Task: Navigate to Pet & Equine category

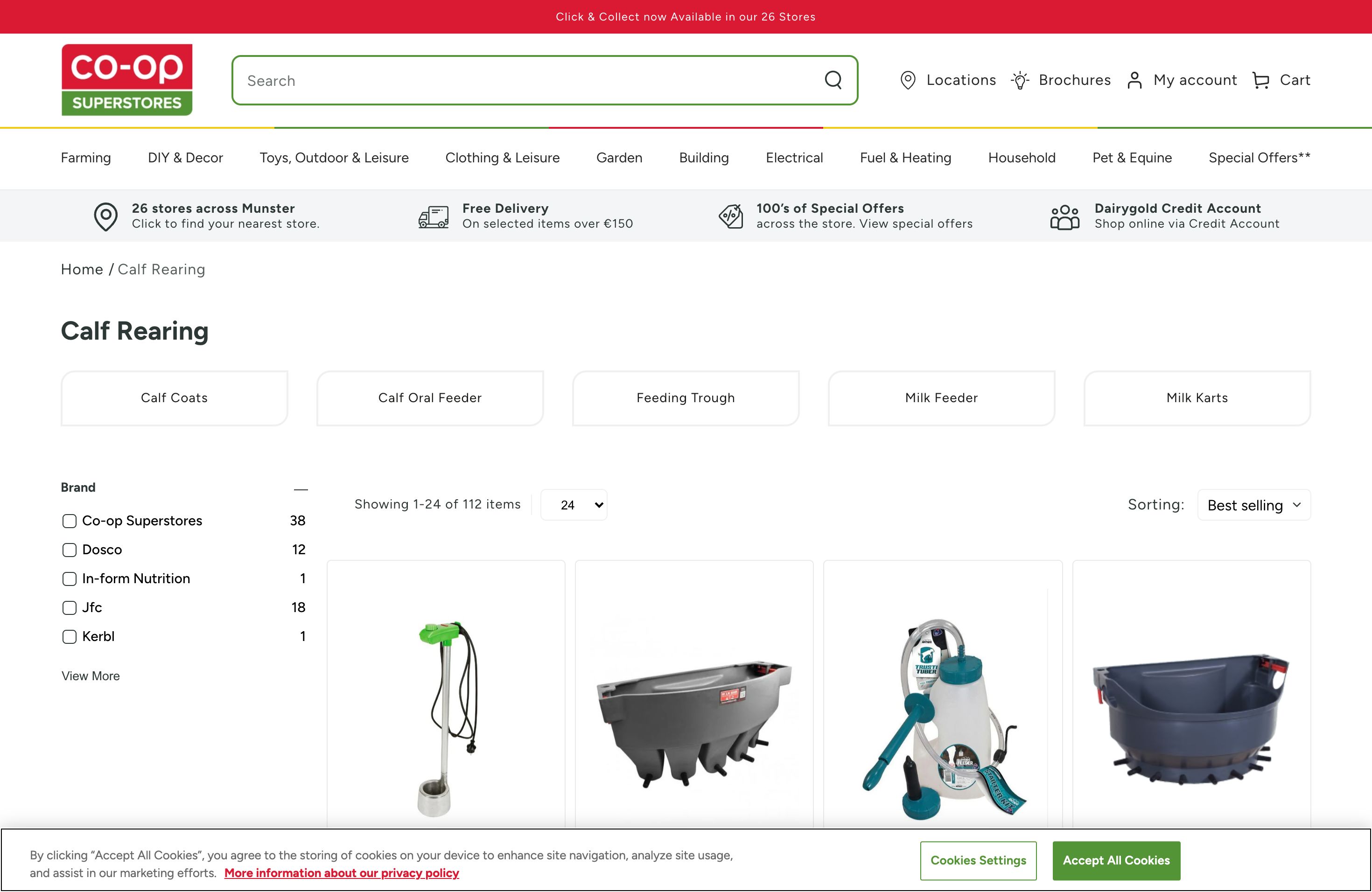Action: point(1132,157)
